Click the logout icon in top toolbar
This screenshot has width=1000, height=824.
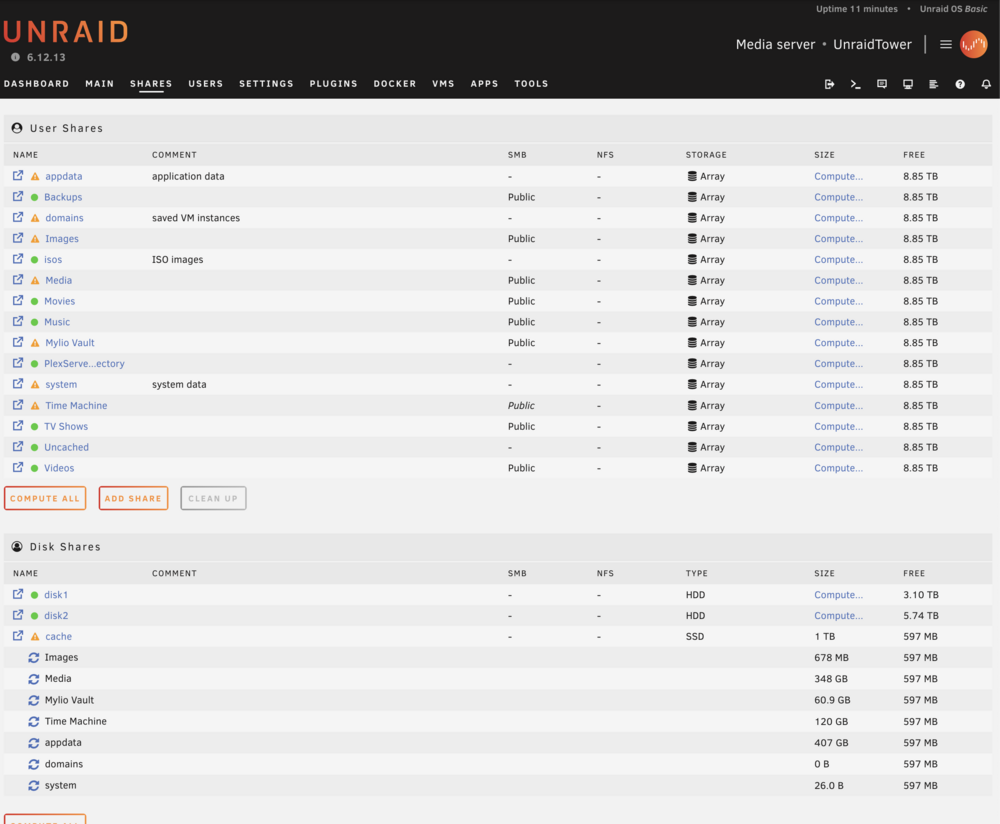[x=829, y=84]
